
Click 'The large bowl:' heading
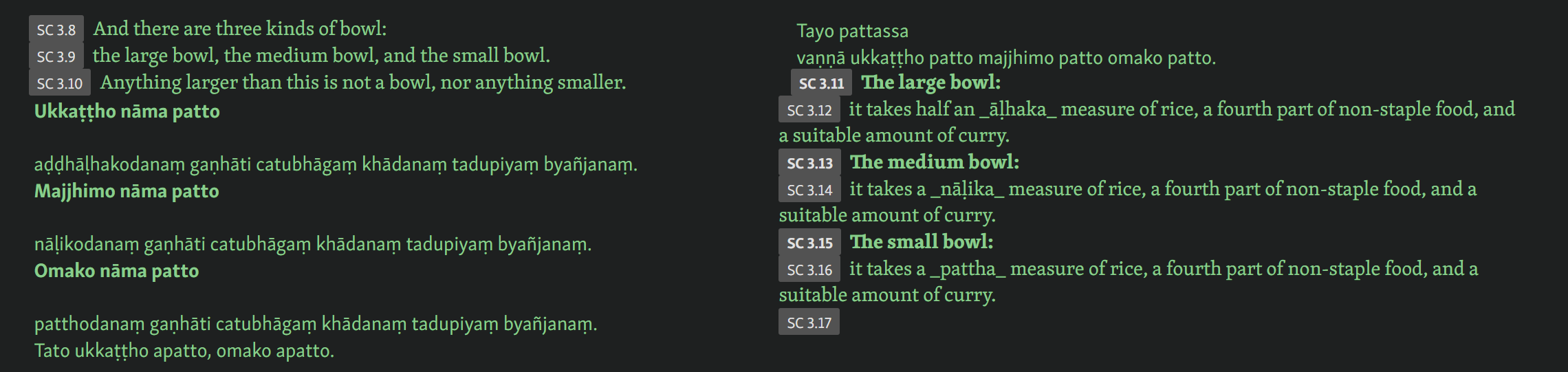pyautogui.click(x=931, y=83)
